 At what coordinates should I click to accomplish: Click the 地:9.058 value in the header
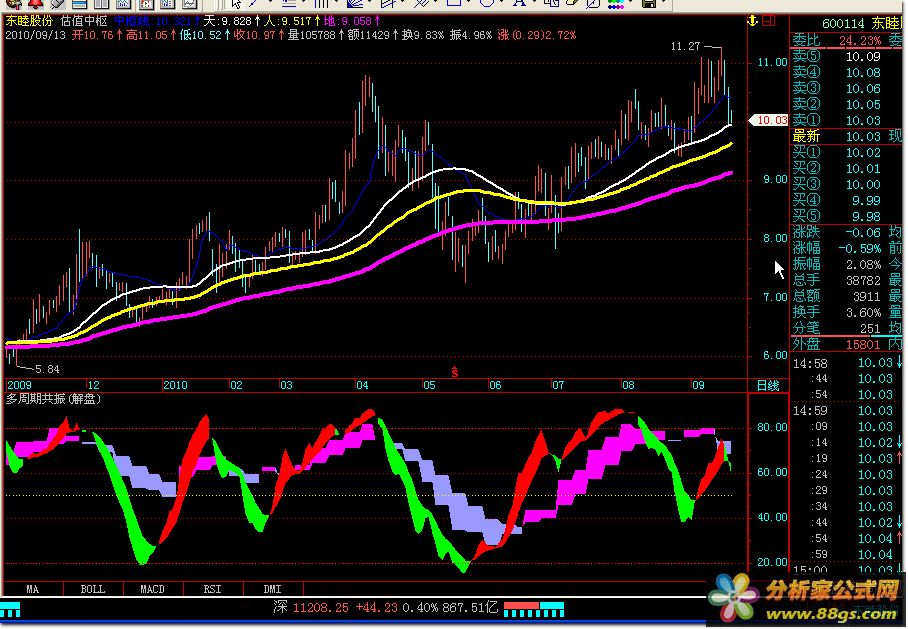pos(352,21)
